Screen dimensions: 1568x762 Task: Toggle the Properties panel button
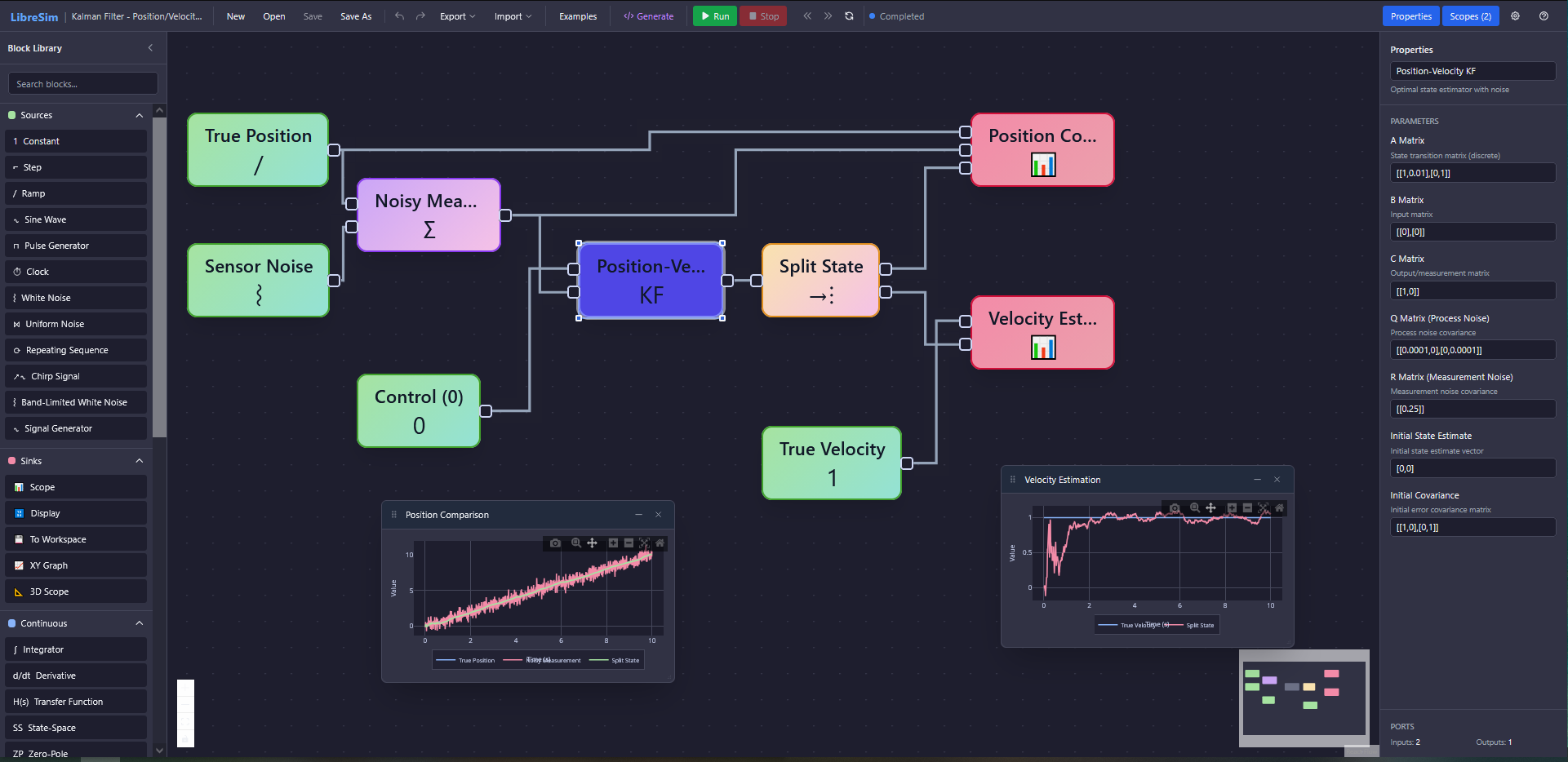[1410, 16]
